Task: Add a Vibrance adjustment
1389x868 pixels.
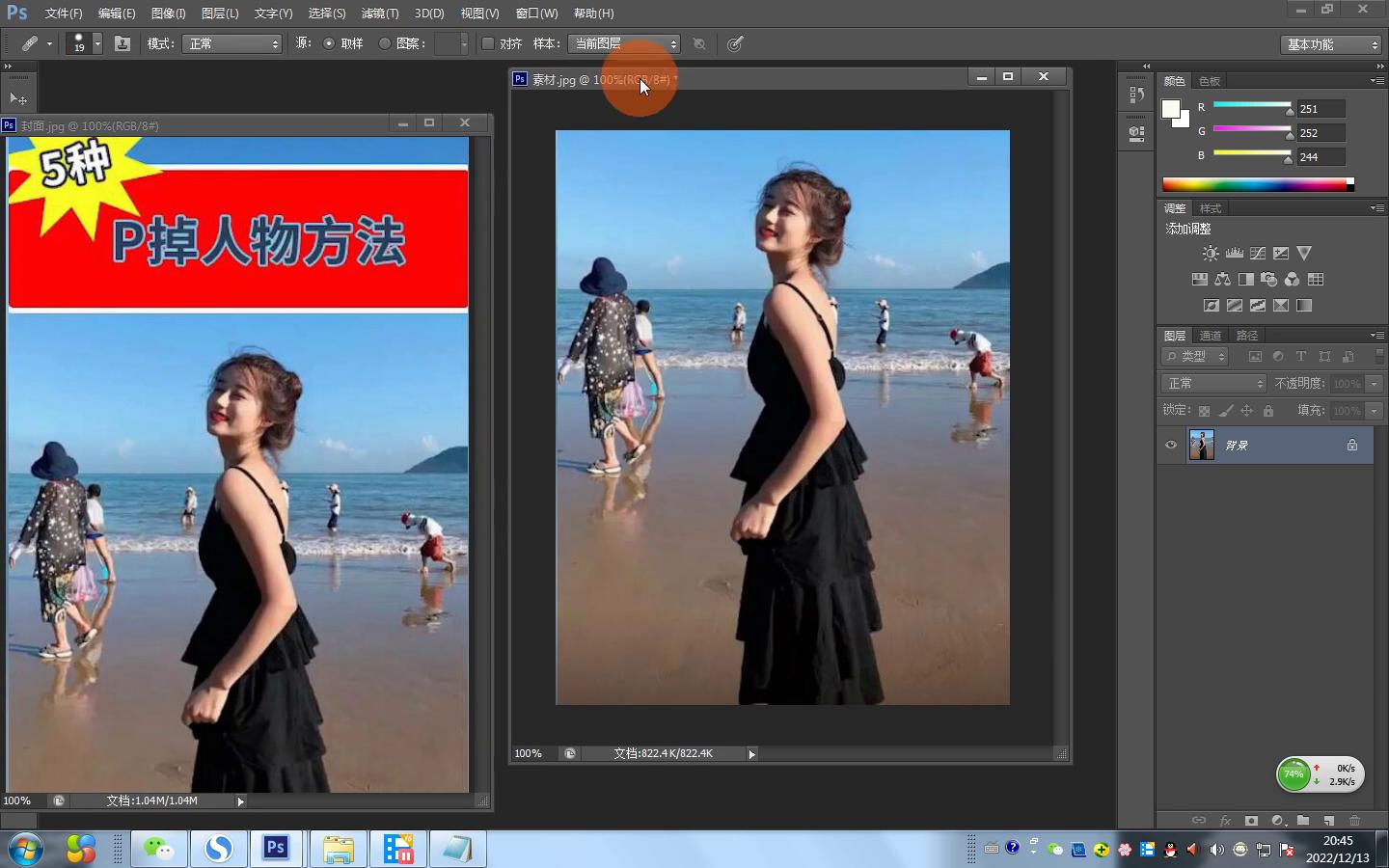Action: 1304,254
